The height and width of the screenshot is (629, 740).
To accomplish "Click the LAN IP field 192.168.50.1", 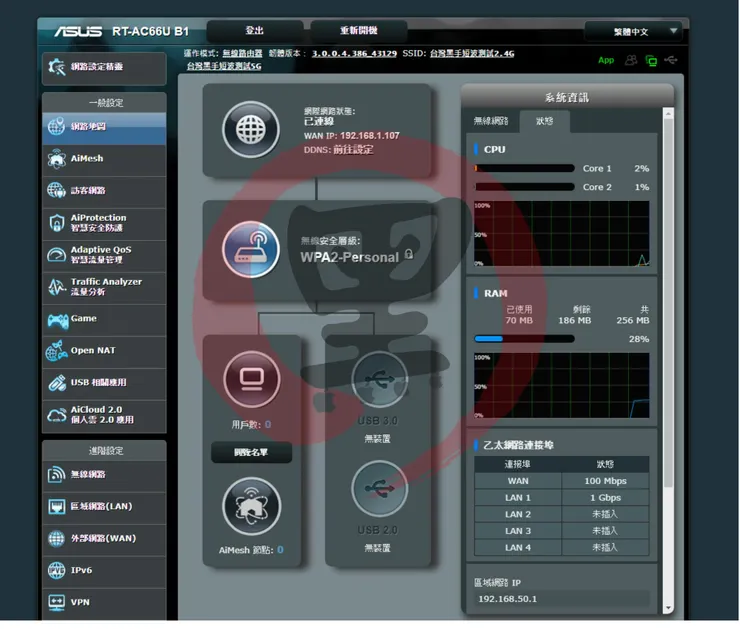I will point(562,599).
